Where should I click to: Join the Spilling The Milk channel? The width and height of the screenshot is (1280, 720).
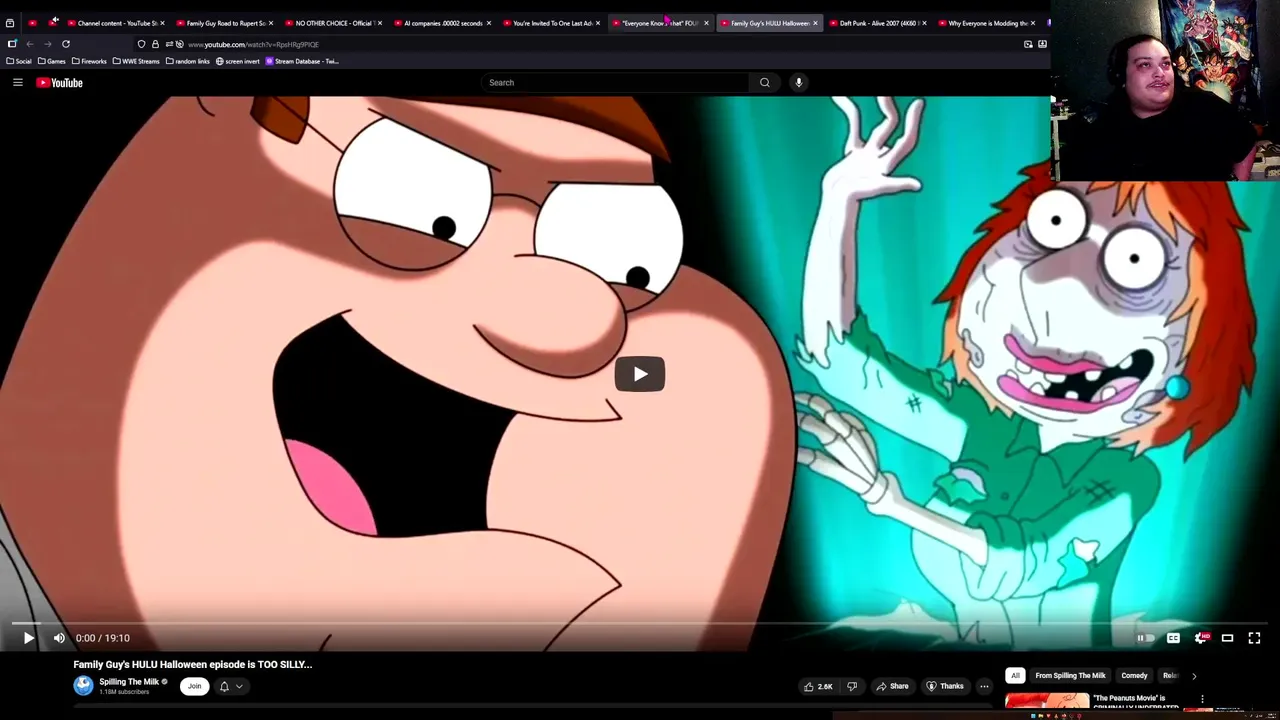pos(194,686)
